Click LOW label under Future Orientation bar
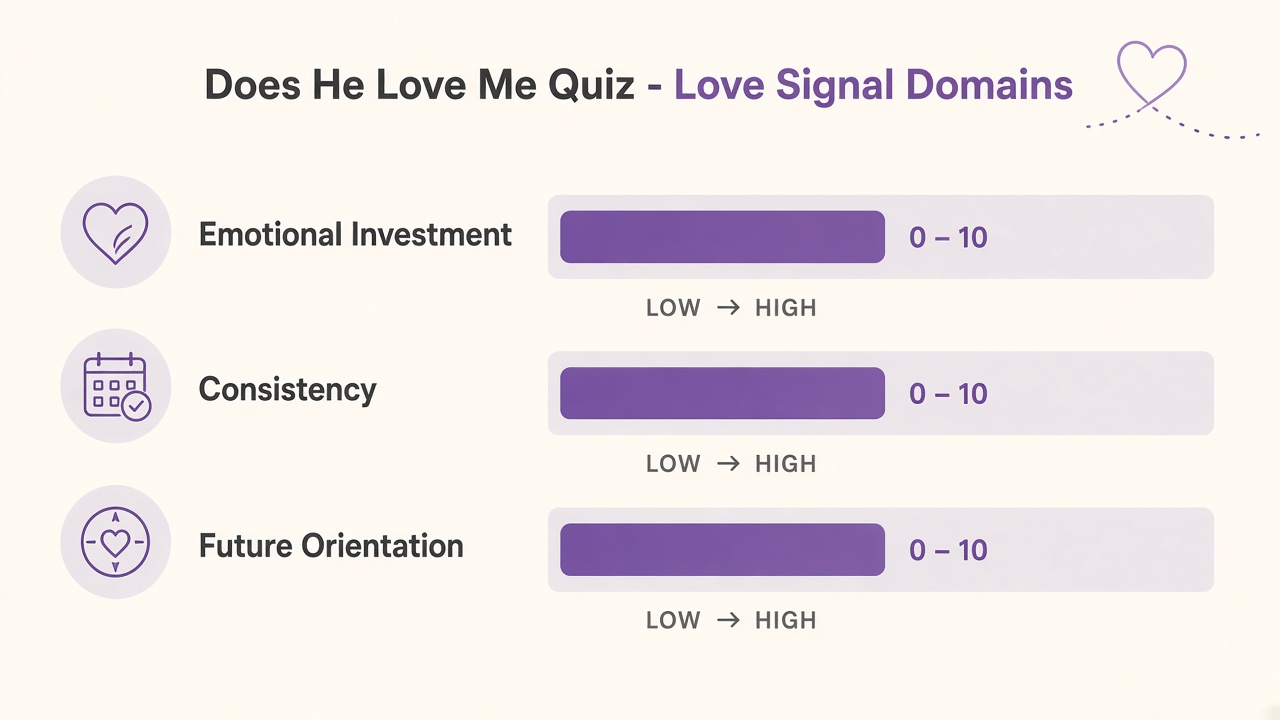 (673, 620)
